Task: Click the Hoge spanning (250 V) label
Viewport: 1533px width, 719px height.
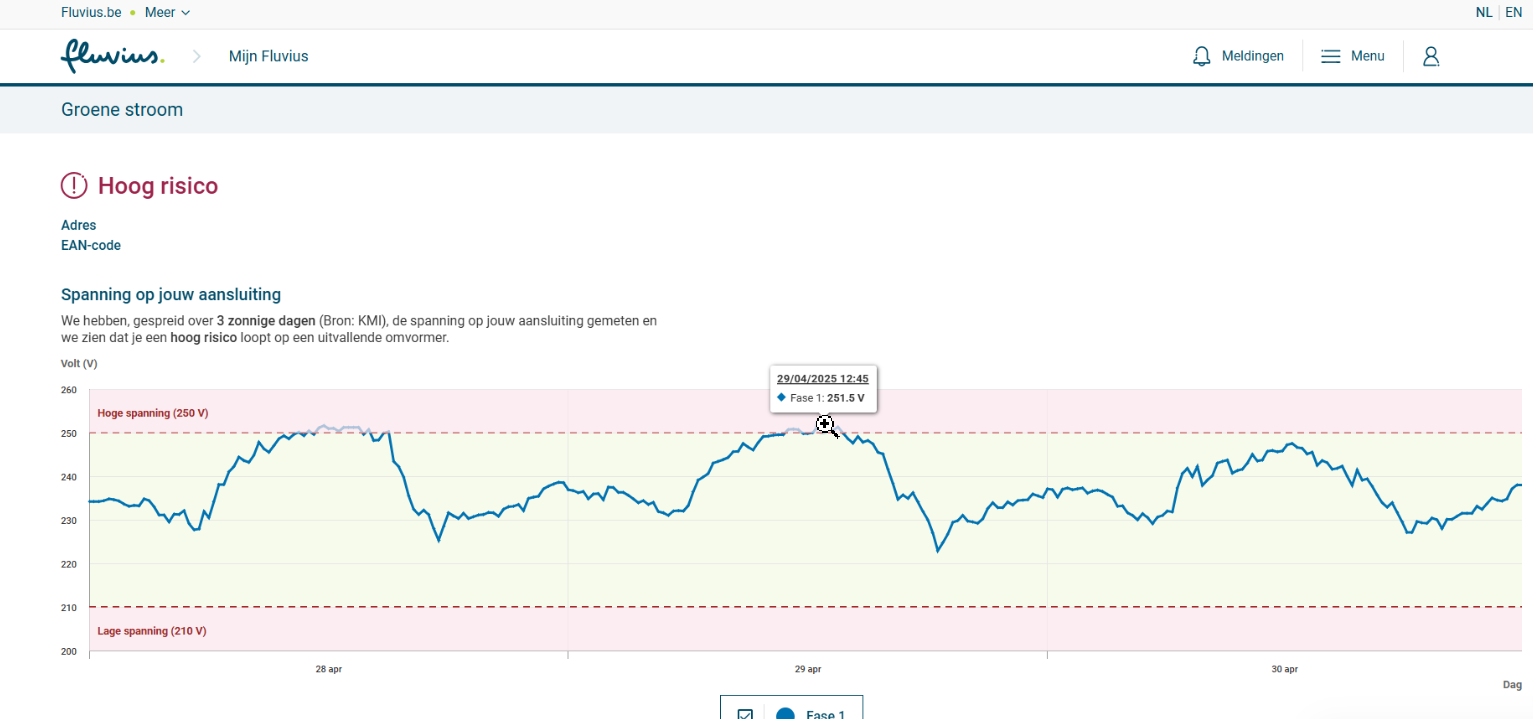Action: (x=152, y=413)
